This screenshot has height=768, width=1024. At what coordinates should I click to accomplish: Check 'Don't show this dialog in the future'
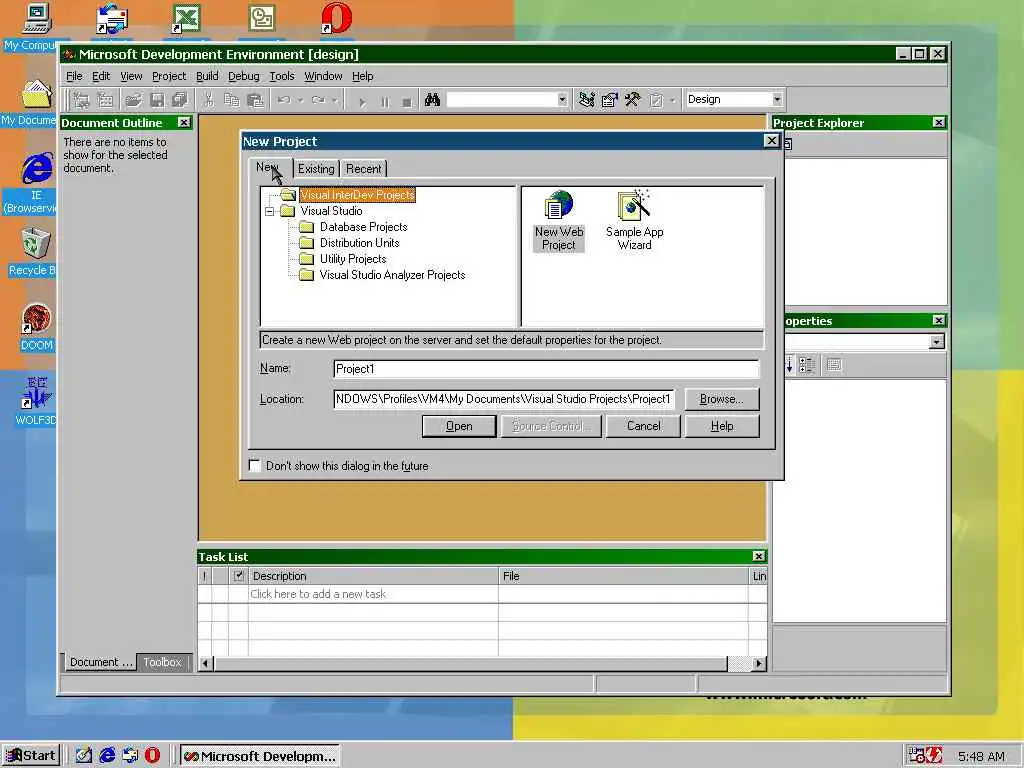255,466
